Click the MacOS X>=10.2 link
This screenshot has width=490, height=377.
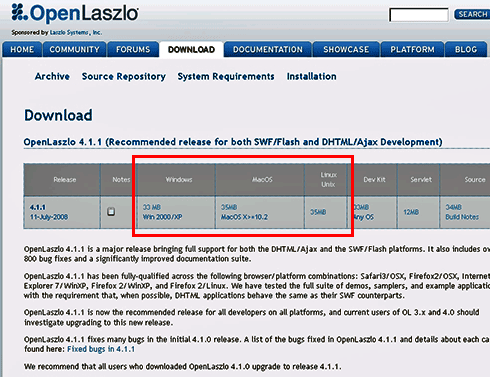244,217
